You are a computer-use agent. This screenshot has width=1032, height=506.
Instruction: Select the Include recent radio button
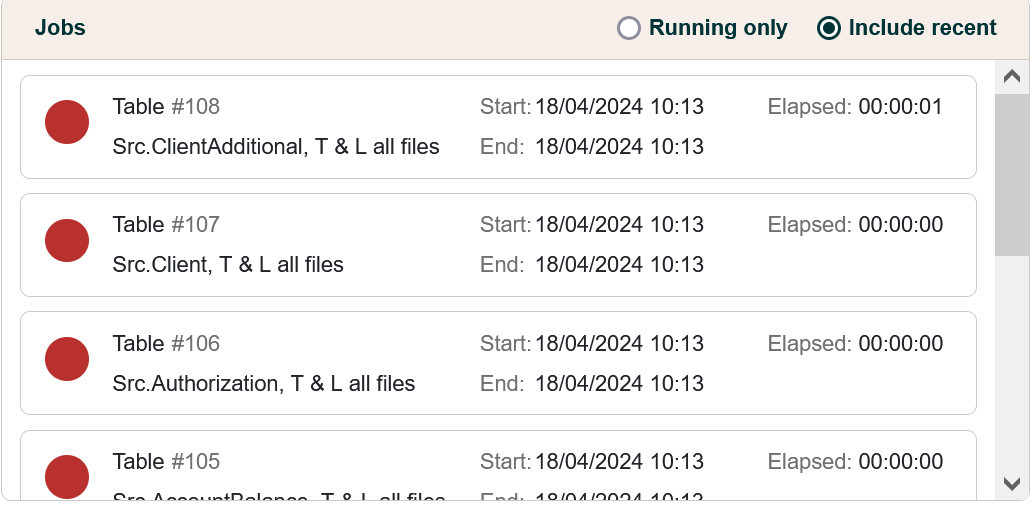[x=828, y=28]
